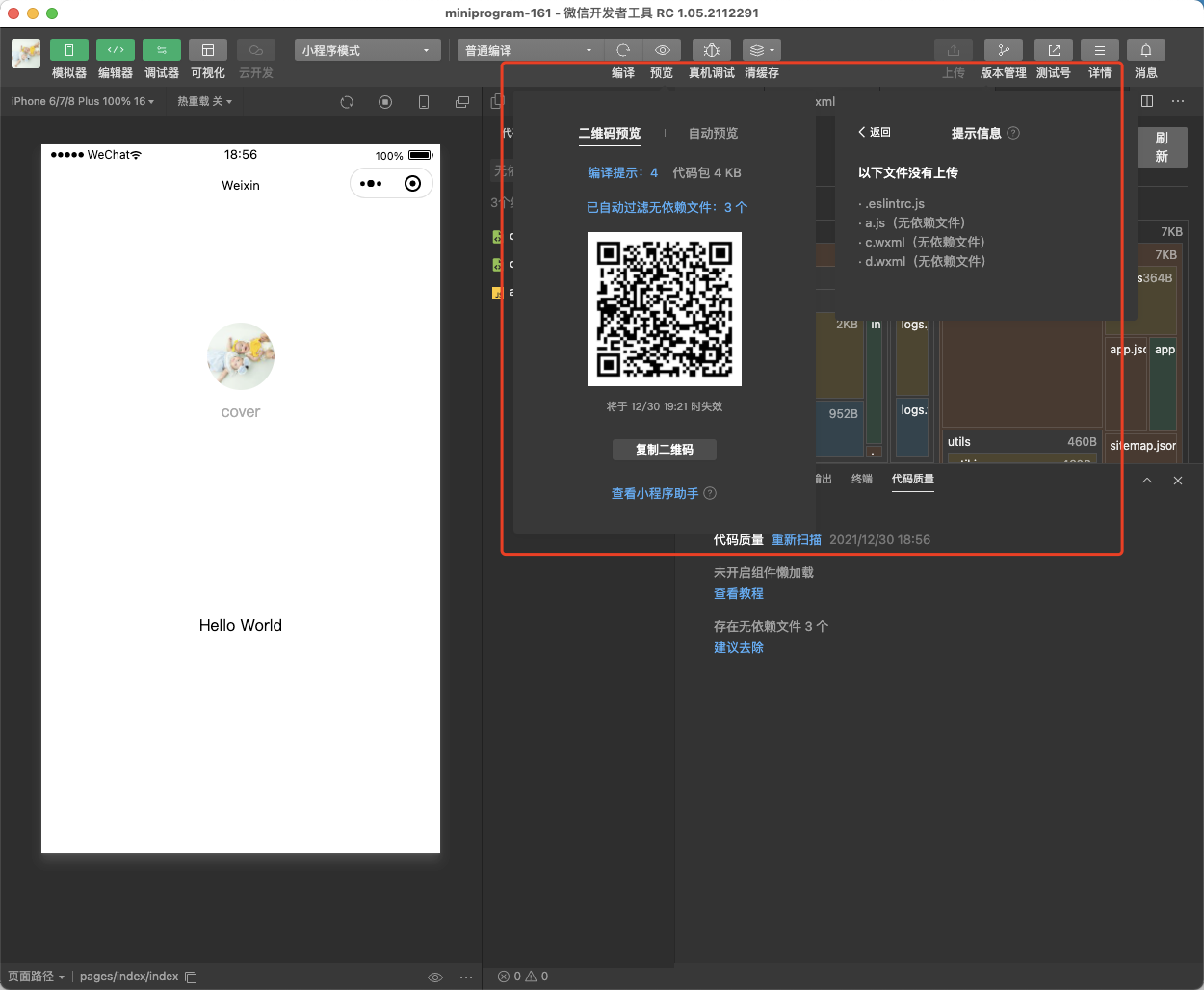
Task: Click the project avatar thumbnail in toolbar
Action: point(26,54)
